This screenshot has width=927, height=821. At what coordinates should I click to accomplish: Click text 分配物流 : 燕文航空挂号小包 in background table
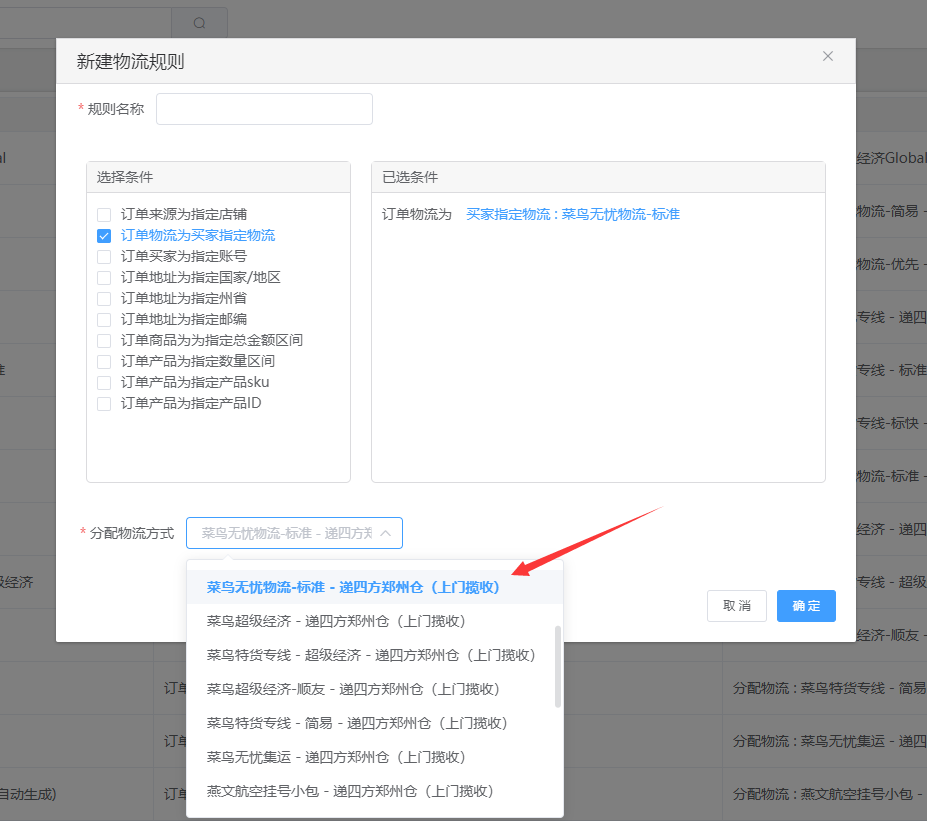(x=829, y=794)
